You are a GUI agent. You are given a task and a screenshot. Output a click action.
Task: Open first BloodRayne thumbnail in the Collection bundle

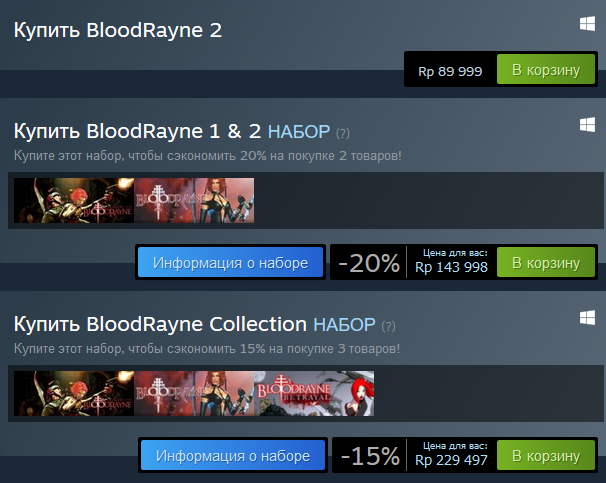74,393
